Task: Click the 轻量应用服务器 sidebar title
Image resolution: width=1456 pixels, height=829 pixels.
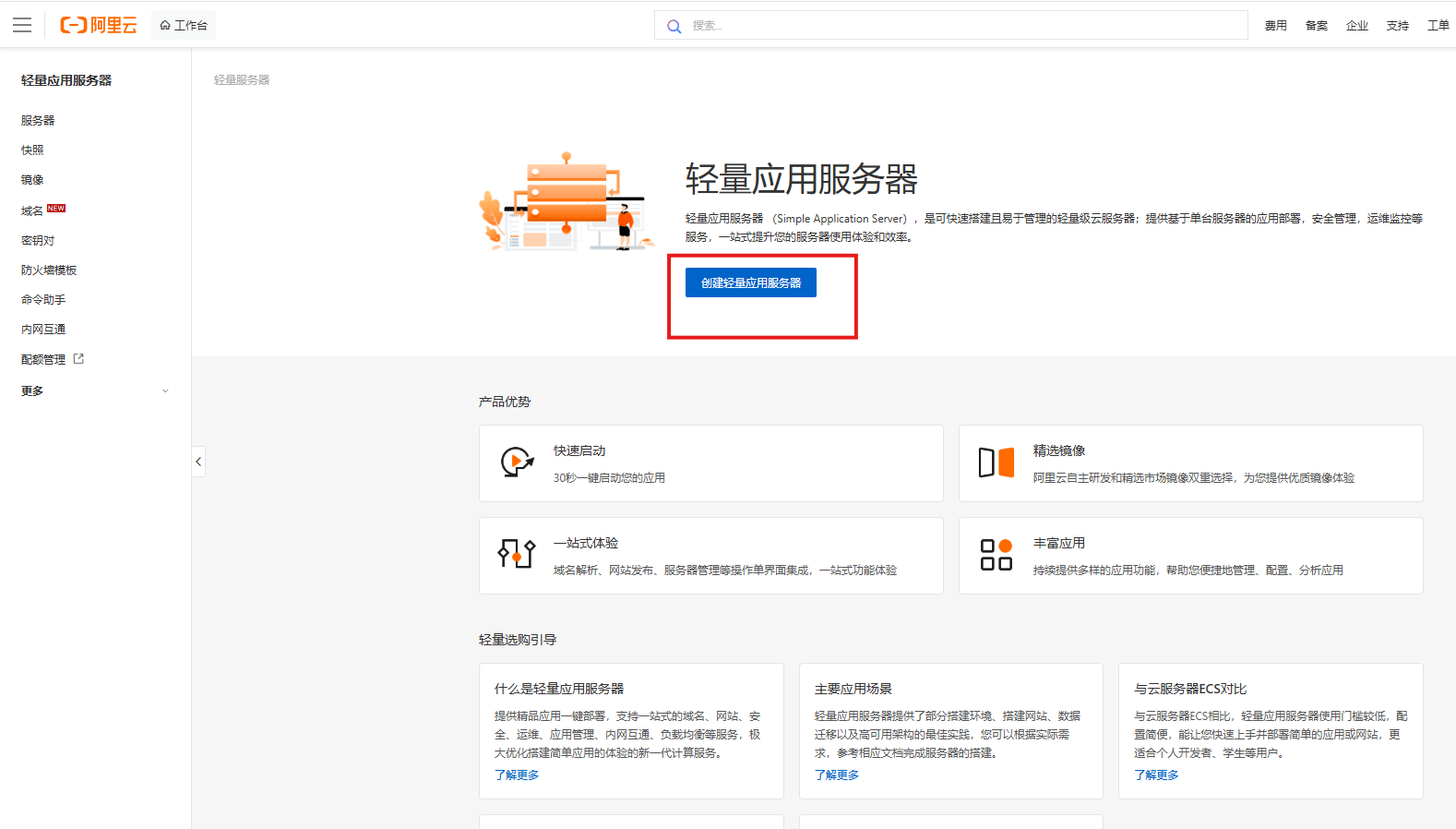Action: [66, 80]
